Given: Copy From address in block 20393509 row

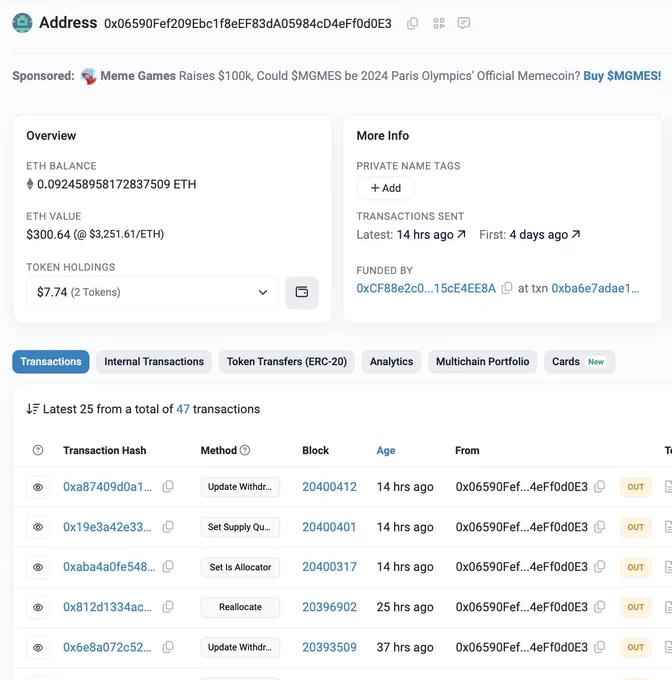Looking at the screenshot, I should point(599,647).
